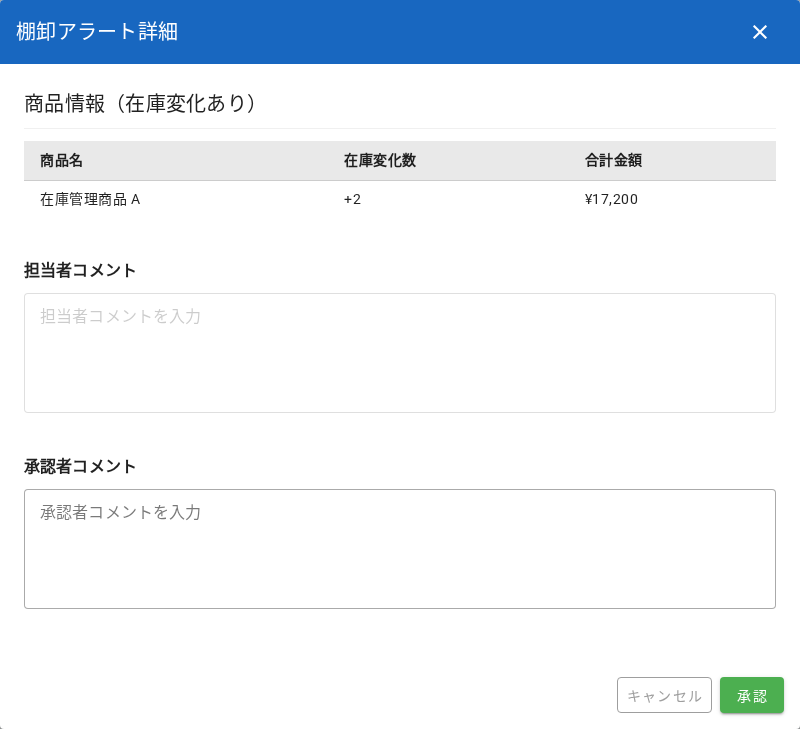Click the キャンセル button
This screenshot has width=800, height=729.
coord(664,695)
